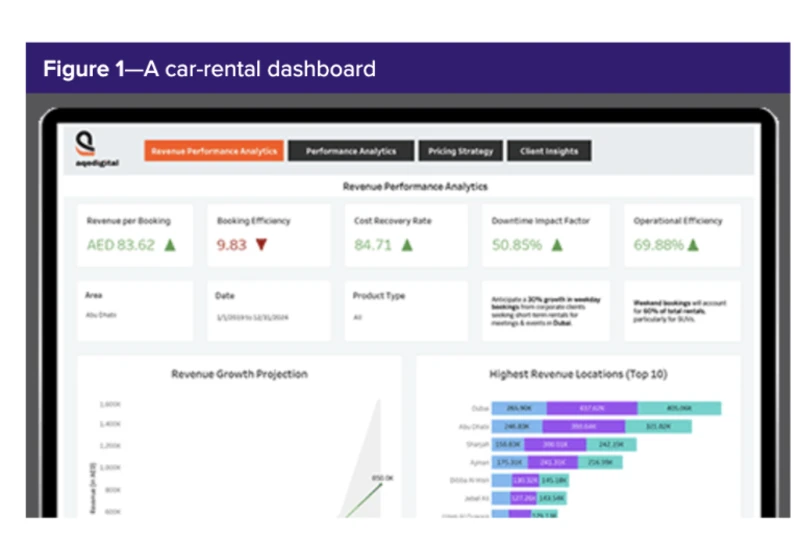Screen dimensions: 800x560
Task: Select the 84.71 Cost Recovery value
Action: click(373, 245)
